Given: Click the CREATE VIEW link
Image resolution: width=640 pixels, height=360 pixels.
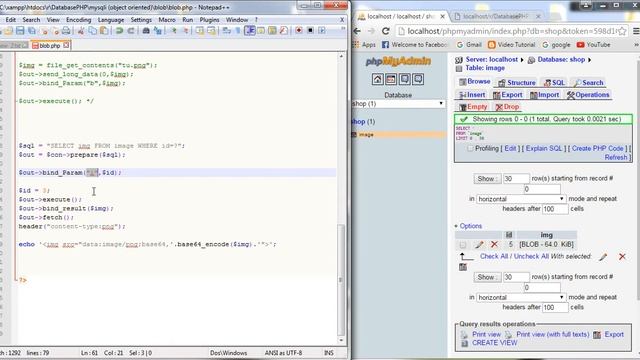Looking at the screenshot, I should [494, 343].
